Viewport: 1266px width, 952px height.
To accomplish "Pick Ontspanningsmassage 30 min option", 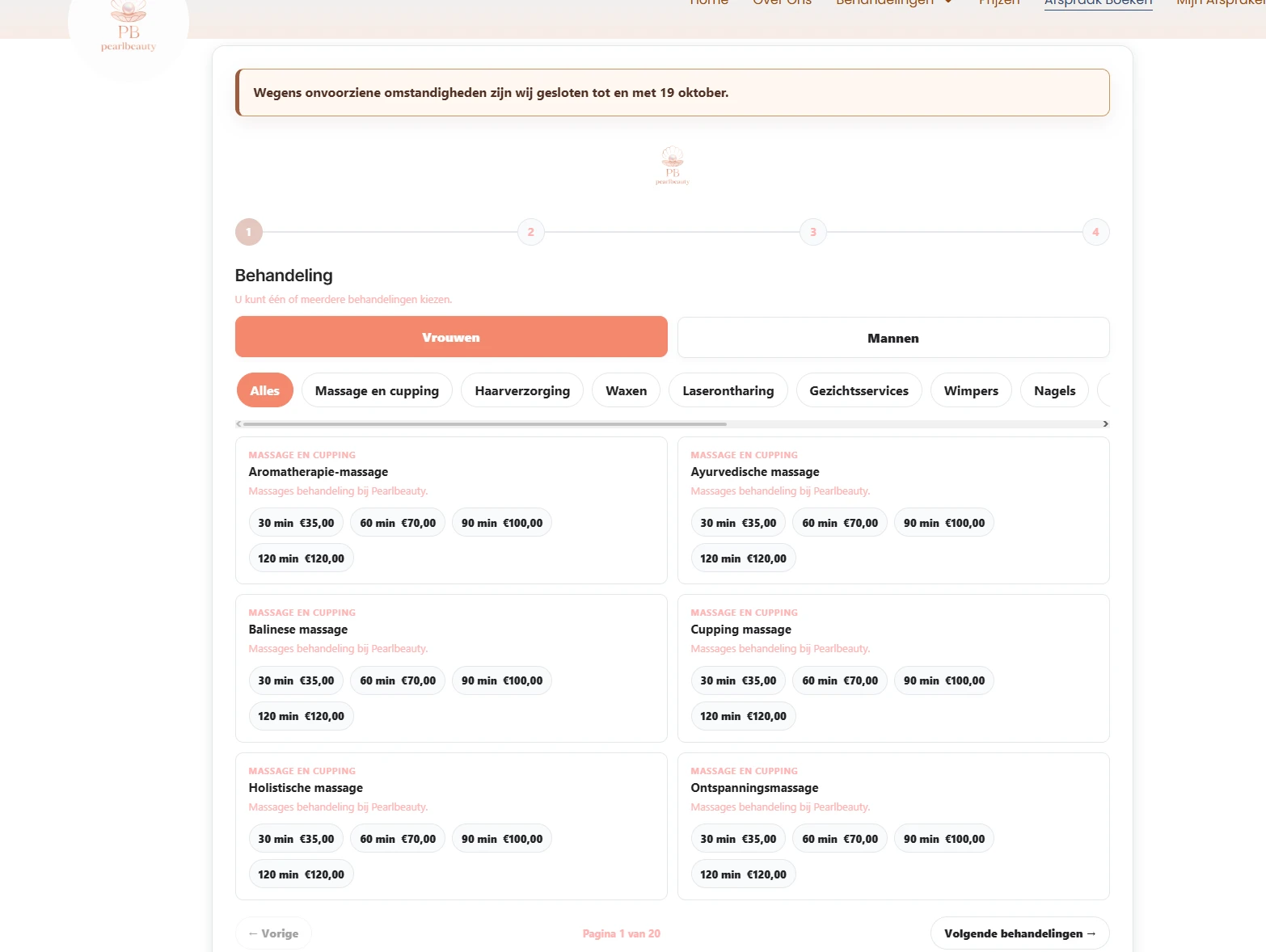I will 738,839.
